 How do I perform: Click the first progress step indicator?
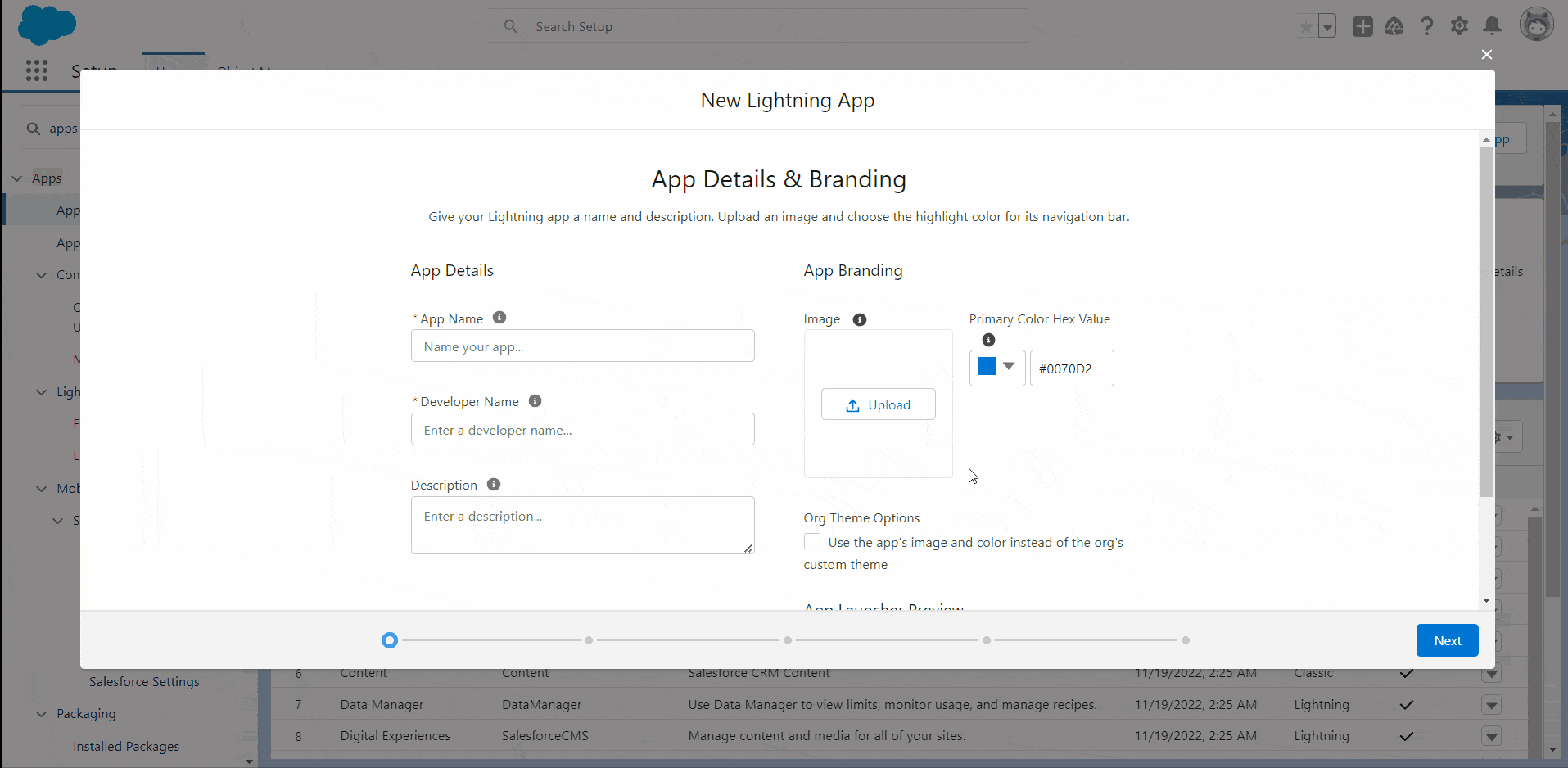[x=390, y=640]
